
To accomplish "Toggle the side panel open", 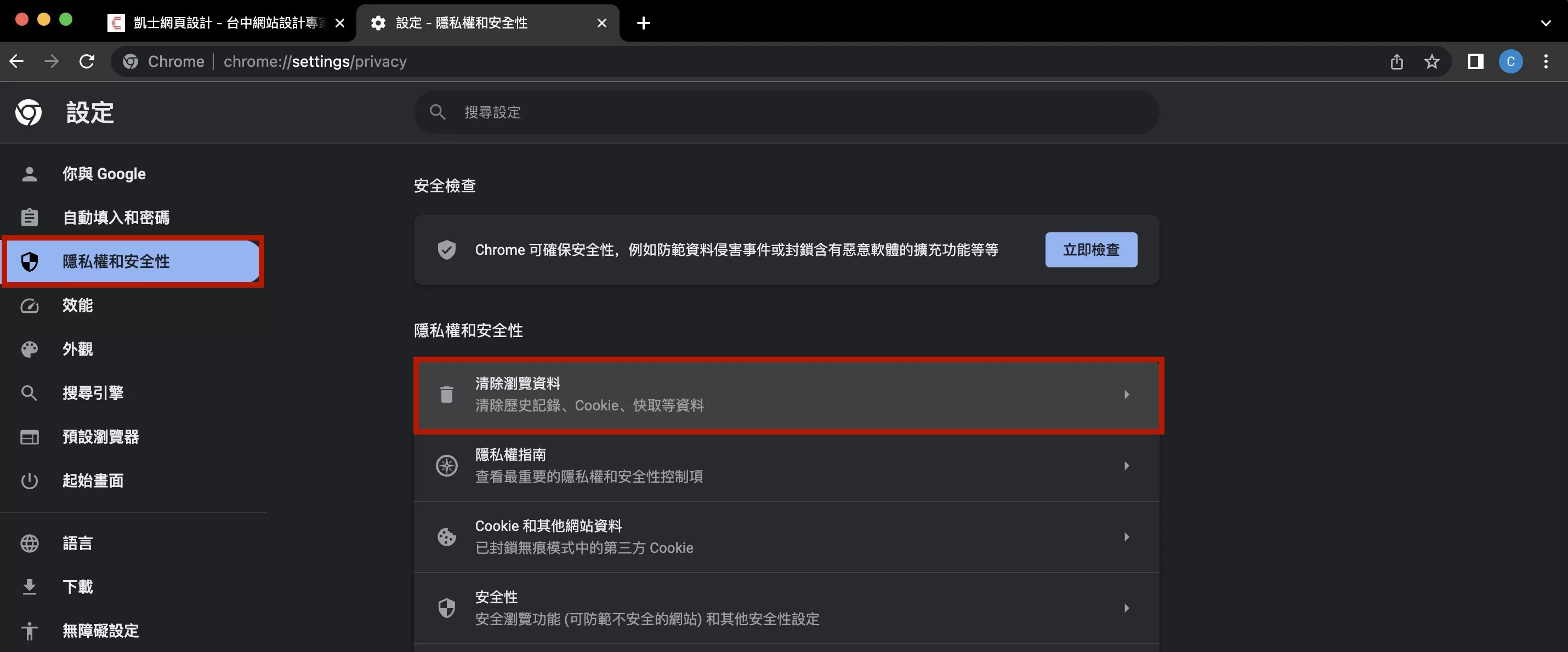I will coord(1475,61).
